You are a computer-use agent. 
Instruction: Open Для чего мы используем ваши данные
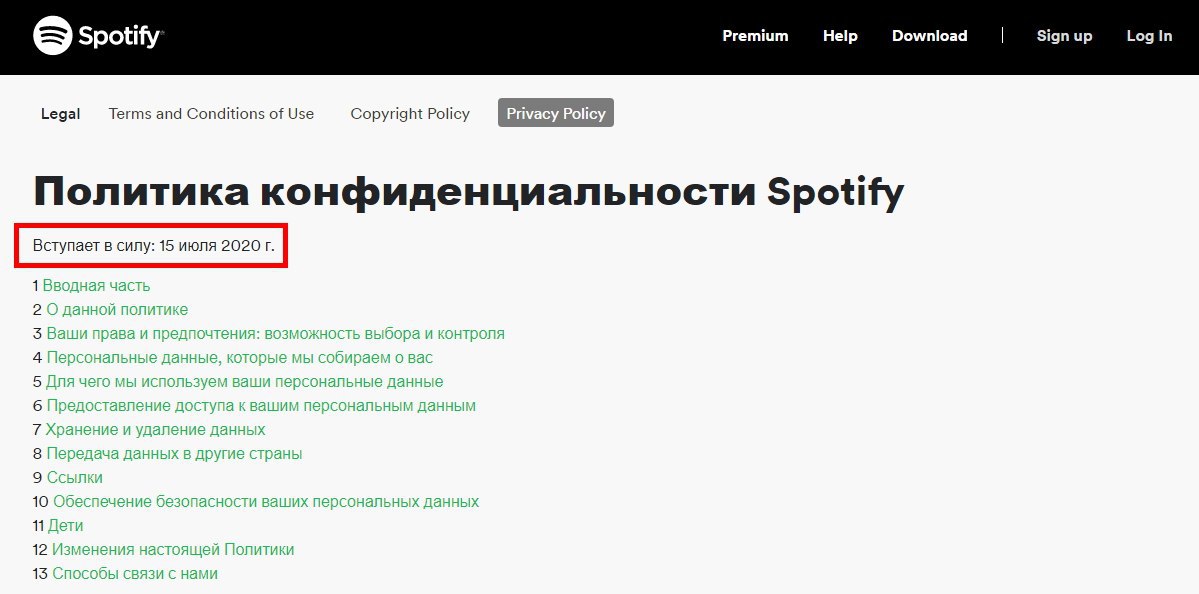pyautogui.click(x=245, y=381)
